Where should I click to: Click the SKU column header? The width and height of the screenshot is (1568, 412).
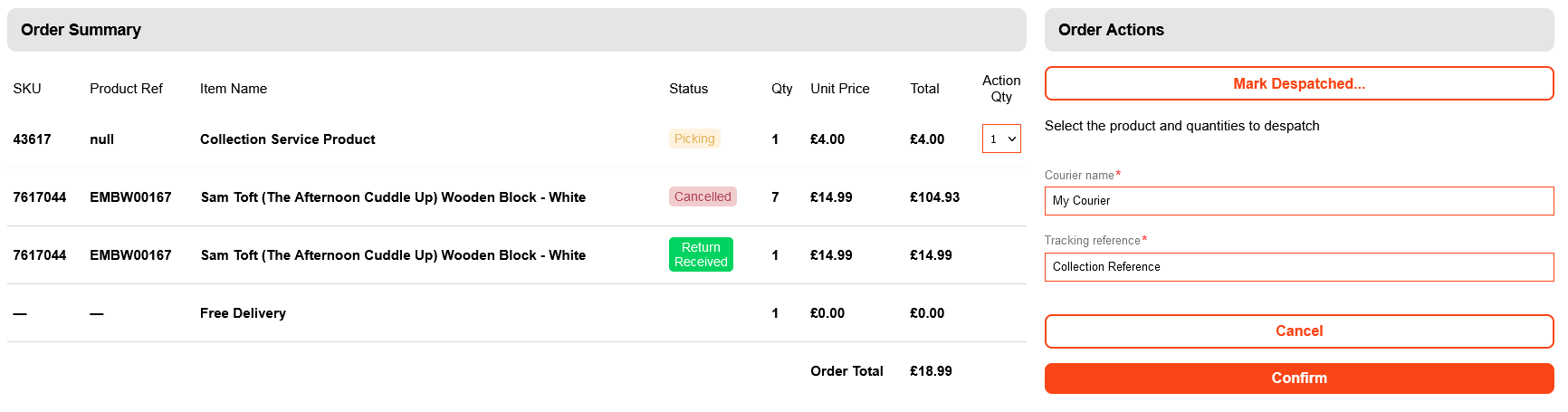click(27, 89)
